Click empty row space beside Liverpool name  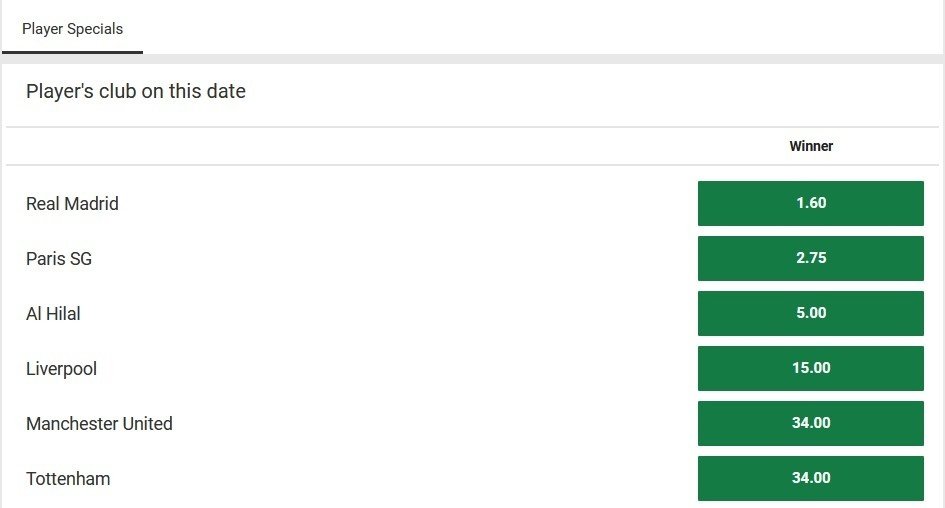pyautogui.click(x=400, y=369)
